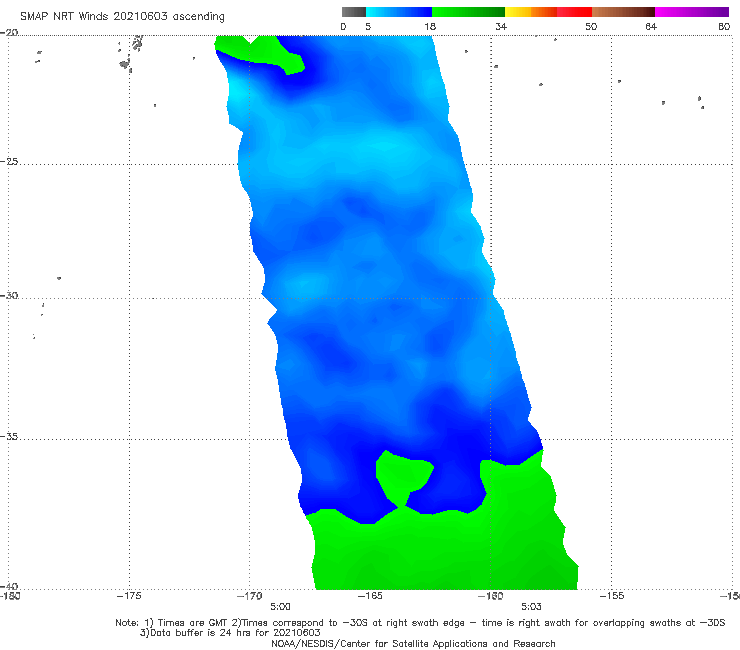Click the 'NOAA/NESDIS/Center for Satellite Applications' credit line
Screen dimensions: 740x650
point(413,644)
